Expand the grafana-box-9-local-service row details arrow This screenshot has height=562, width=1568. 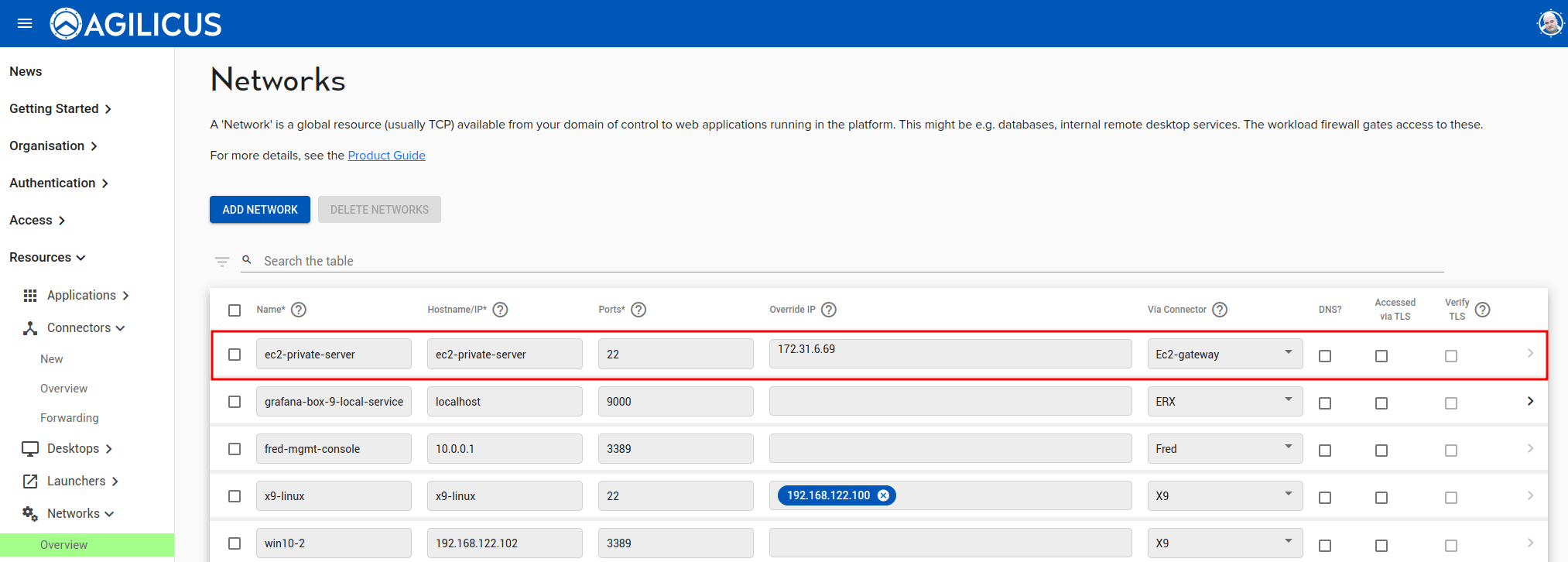pos(1530,401)
